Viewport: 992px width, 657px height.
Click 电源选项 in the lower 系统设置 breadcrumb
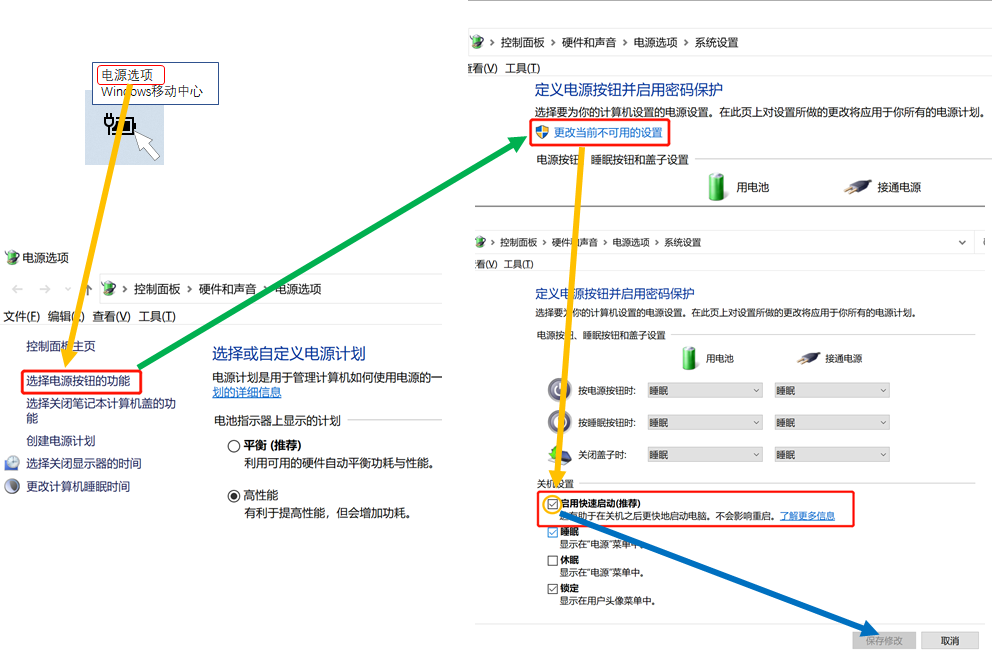[631, 242]
